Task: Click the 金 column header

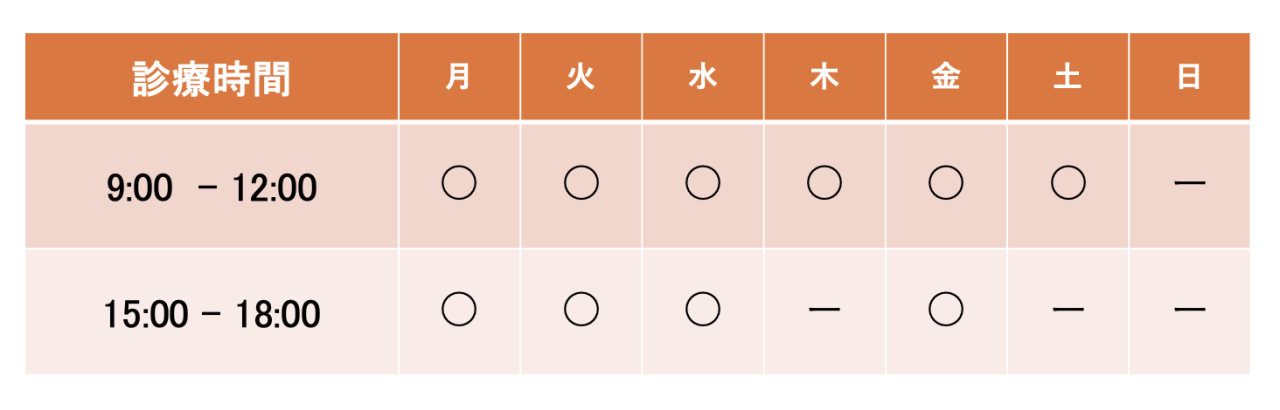Action: click(x=946, y=79)
